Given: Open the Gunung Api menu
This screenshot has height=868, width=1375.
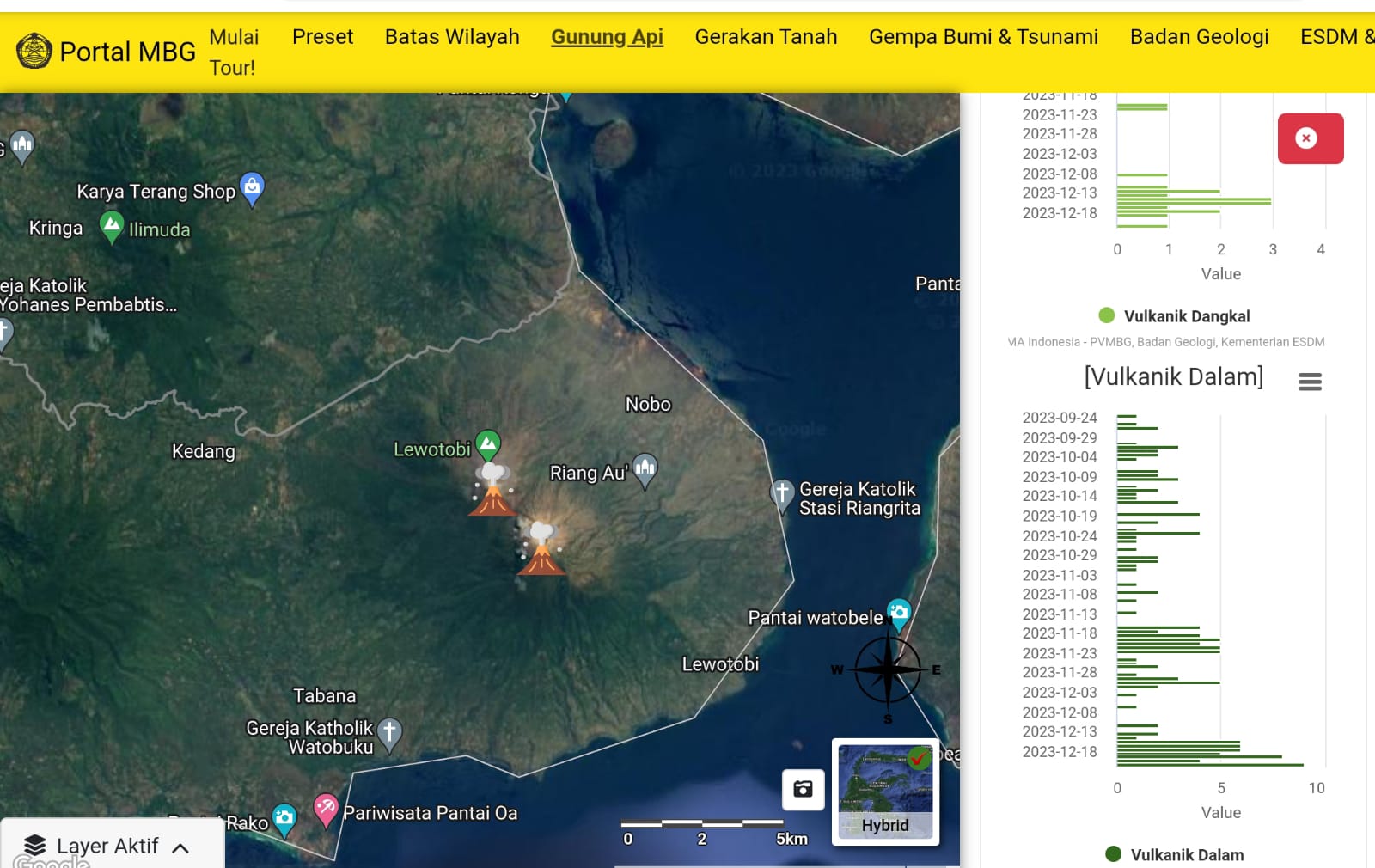Looking at the screenshot, I should (x=607, y=37).
